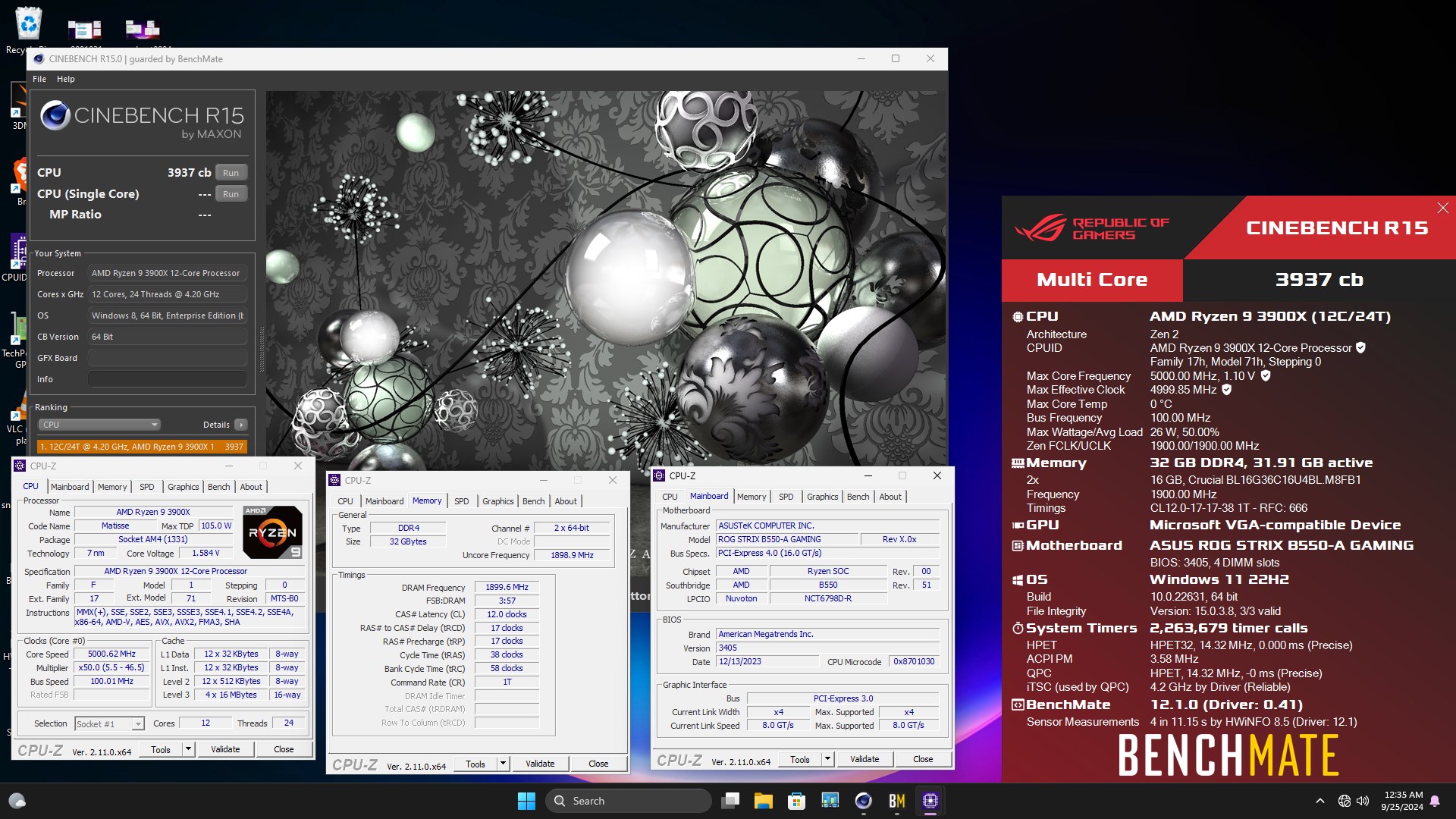Viewport: 1456px width, 819px height.
Task: Click the shield beside Max Effective Clock
Action: coord(1226,390)
